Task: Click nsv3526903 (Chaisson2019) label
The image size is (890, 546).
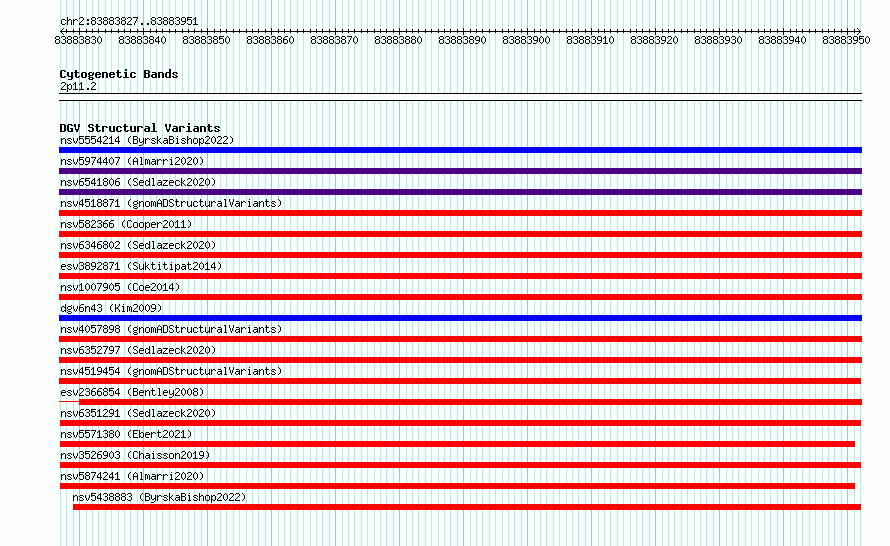Action: point(135,455)
